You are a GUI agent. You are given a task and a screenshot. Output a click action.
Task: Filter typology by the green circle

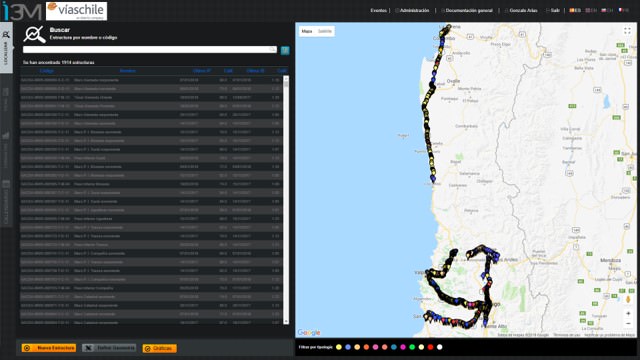pos(412,347)
